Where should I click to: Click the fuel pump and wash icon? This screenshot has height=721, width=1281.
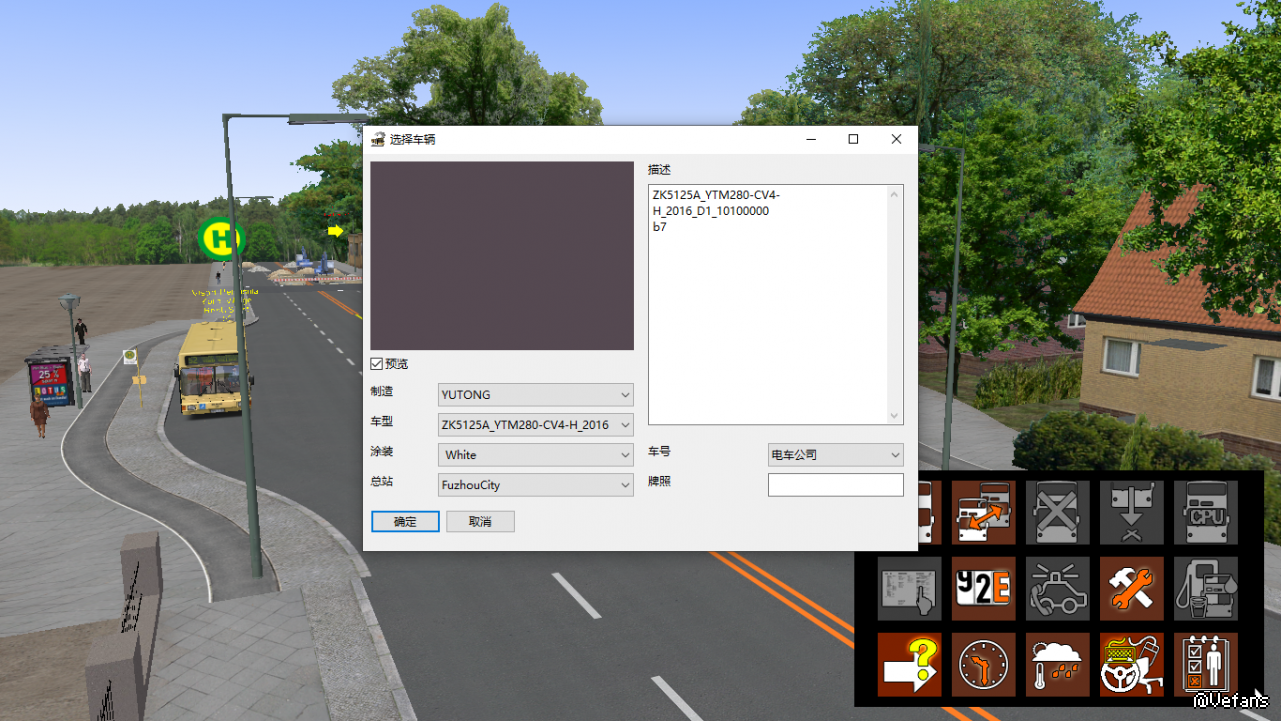tap(1205, 588)
